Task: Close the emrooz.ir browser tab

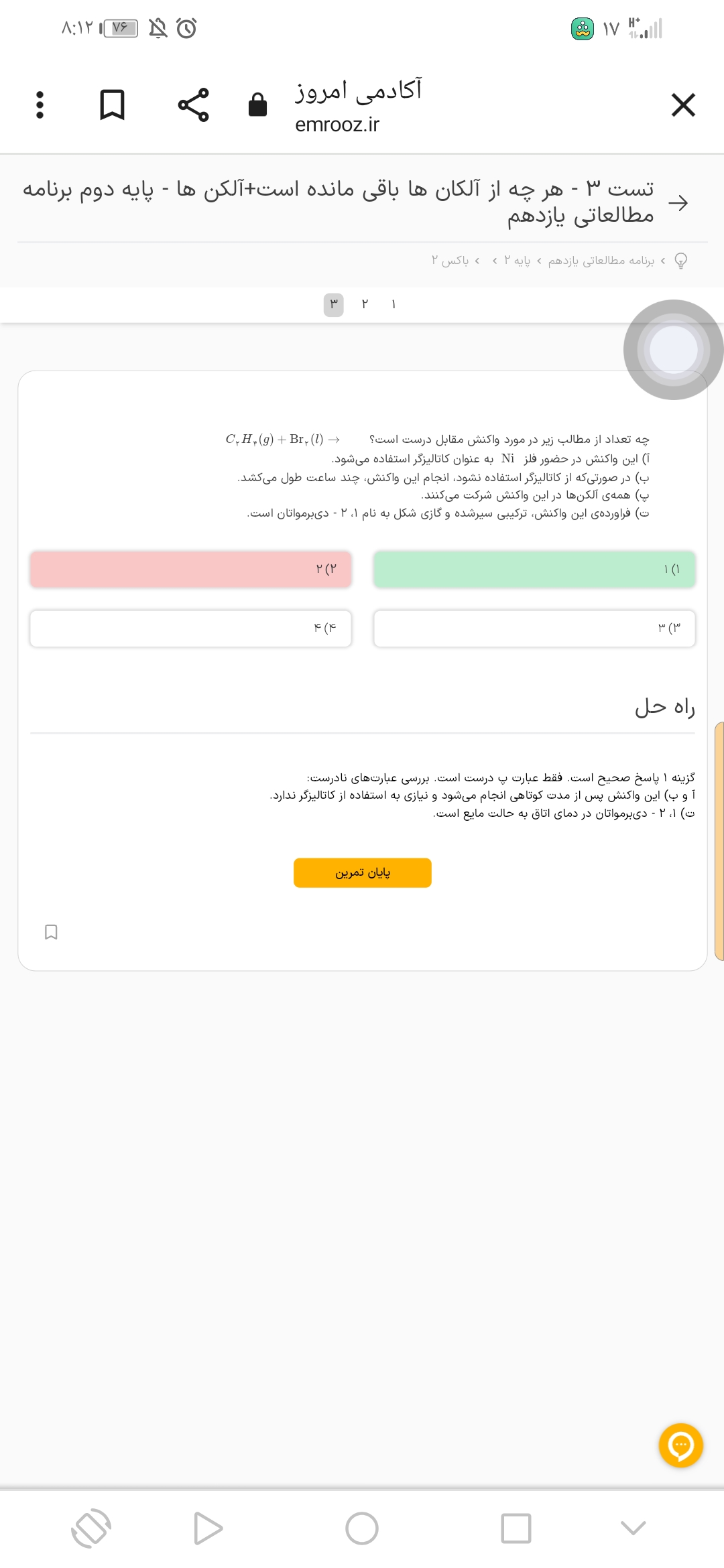Action: 682,105
